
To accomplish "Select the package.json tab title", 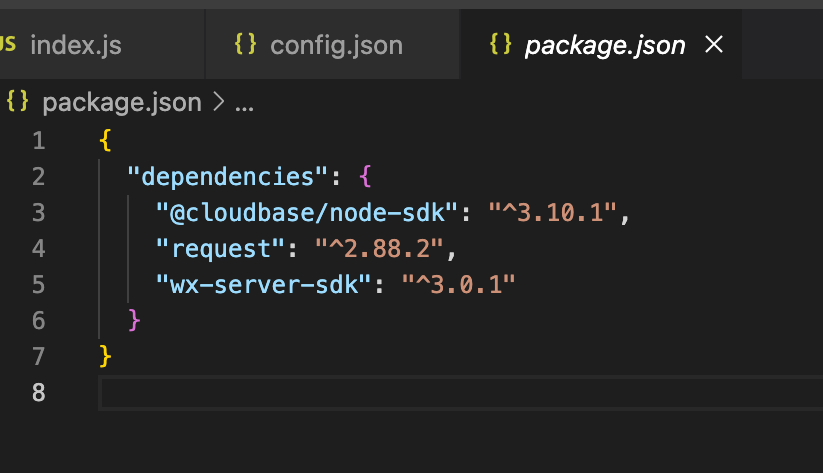I will [x=605, y=45].
